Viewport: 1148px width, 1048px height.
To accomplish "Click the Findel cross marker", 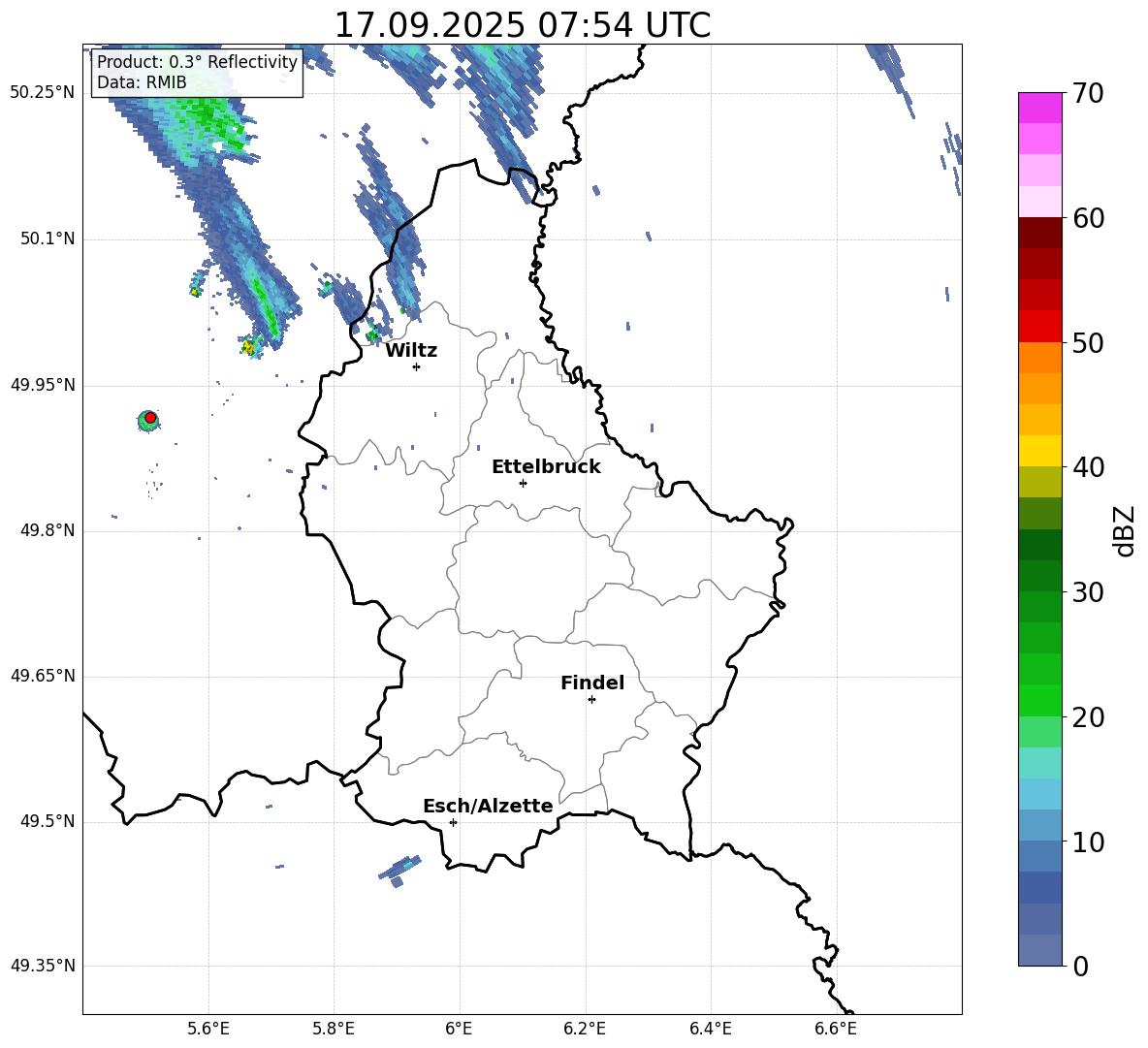I will pyautogui.click(x=591, y=699).
